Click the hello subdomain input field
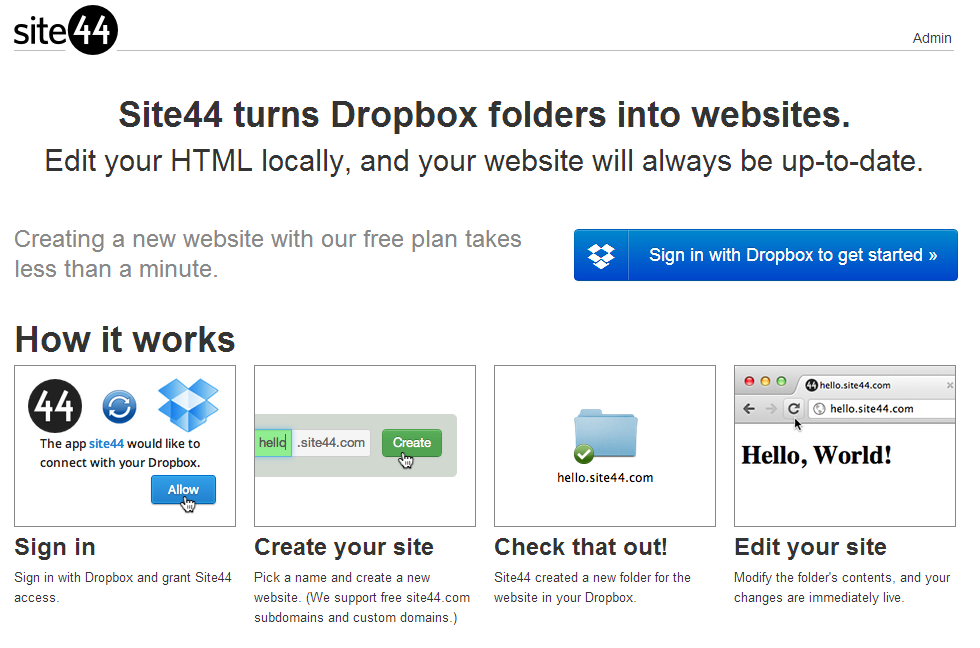The height and width of the screenshot is (648, 980). pos(273,442)
